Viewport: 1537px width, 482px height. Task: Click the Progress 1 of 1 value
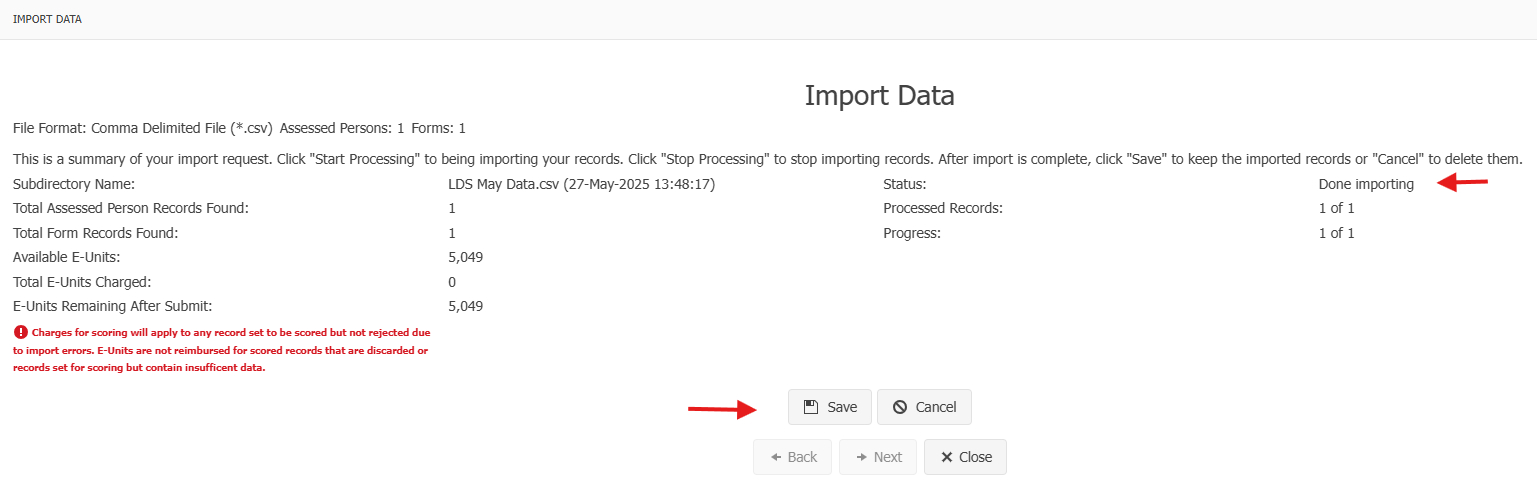[1337, 233]
